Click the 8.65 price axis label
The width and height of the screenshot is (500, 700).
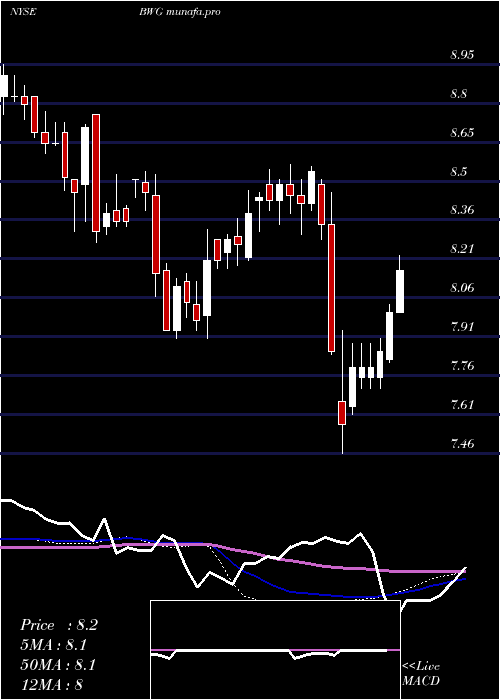coord(462,133)
